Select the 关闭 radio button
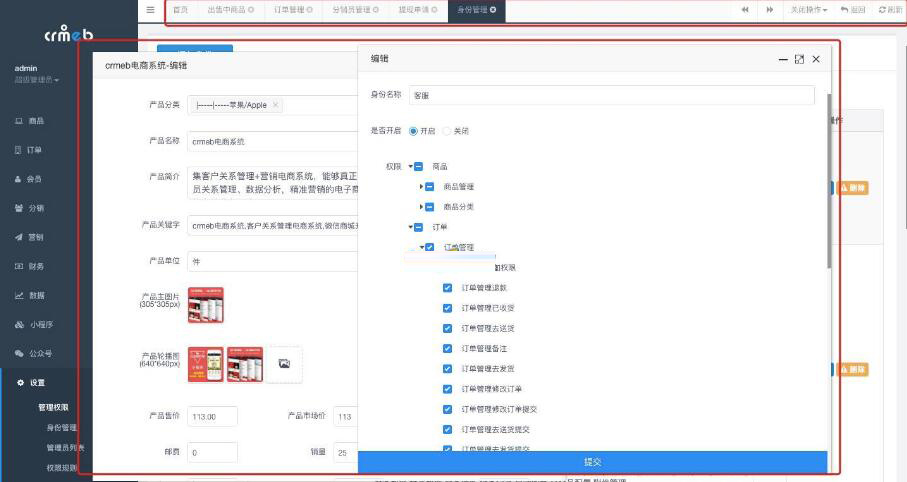The image size is (907, 482). point(447,131)
